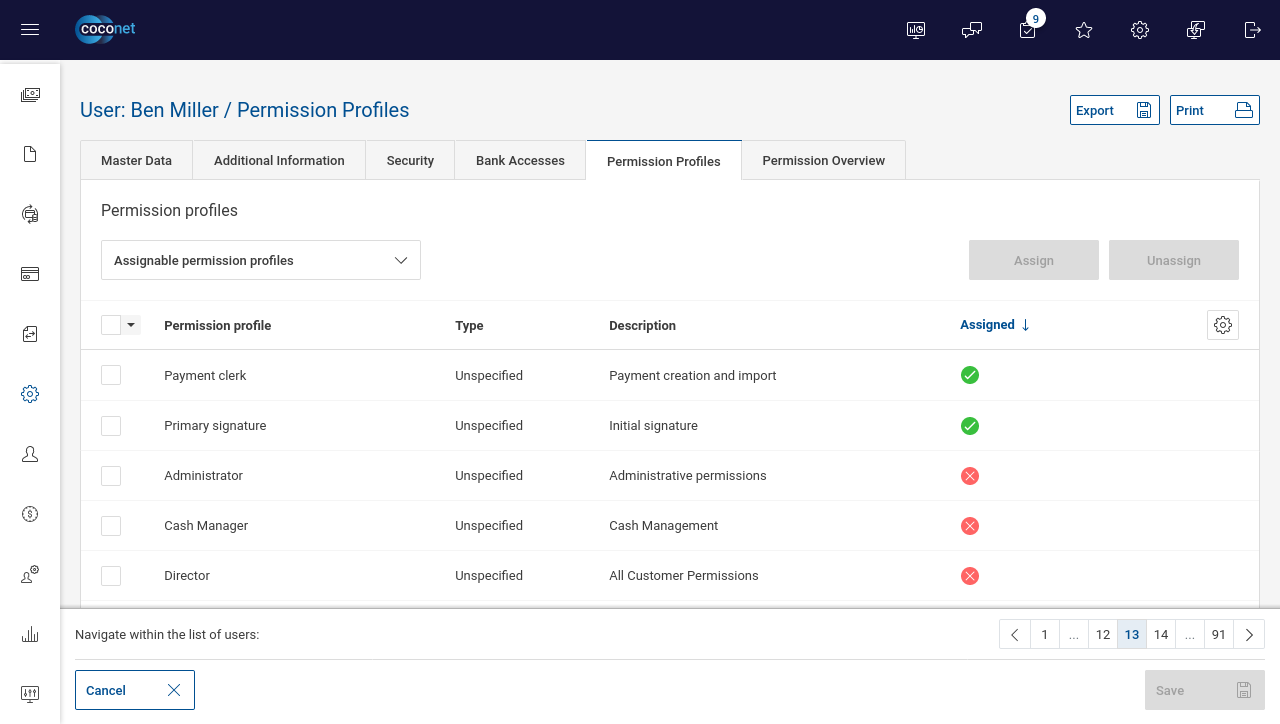This screenshot has height=724, width=1280.
Task: Open the user sidebar icon
Action: (30, 454)
